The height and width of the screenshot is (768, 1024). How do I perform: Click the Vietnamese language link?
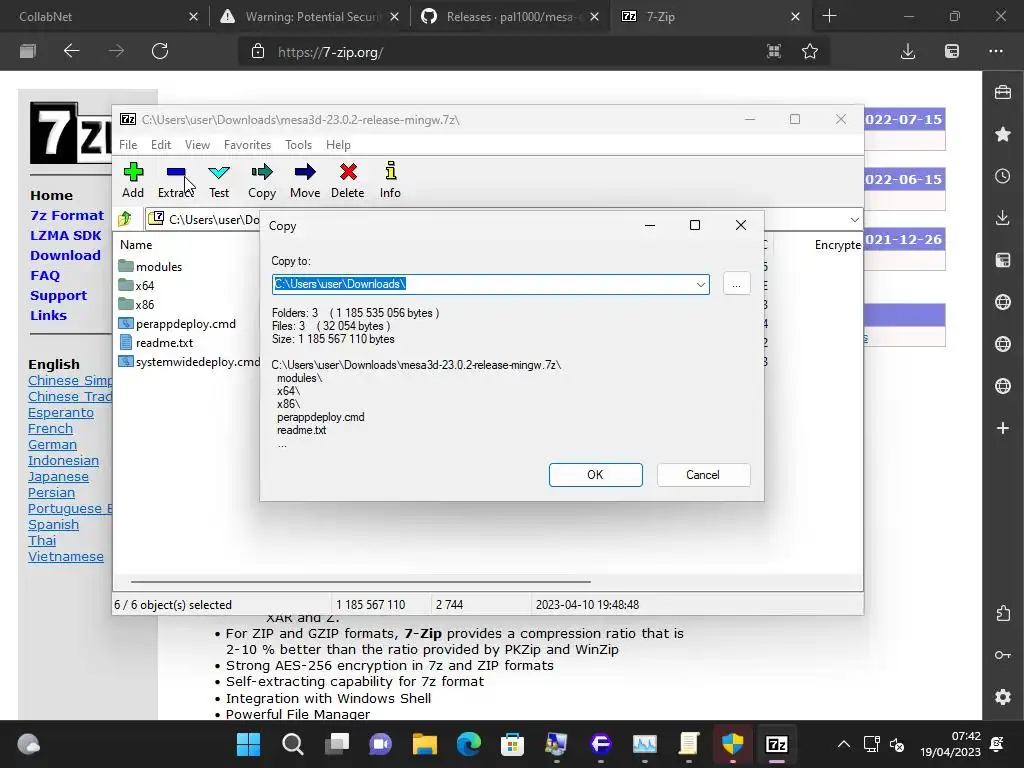65,556
